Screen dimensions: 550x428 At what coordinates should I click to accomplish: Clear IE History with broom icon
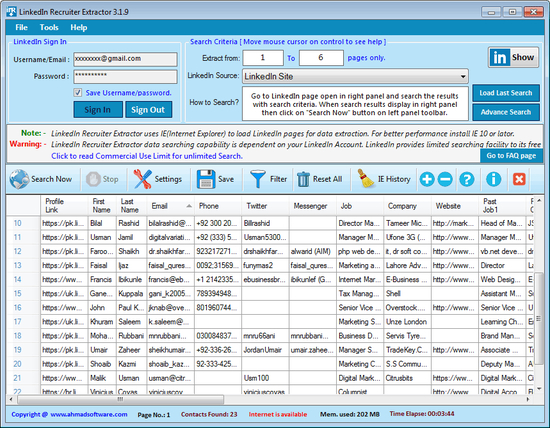tap(365, 179)
